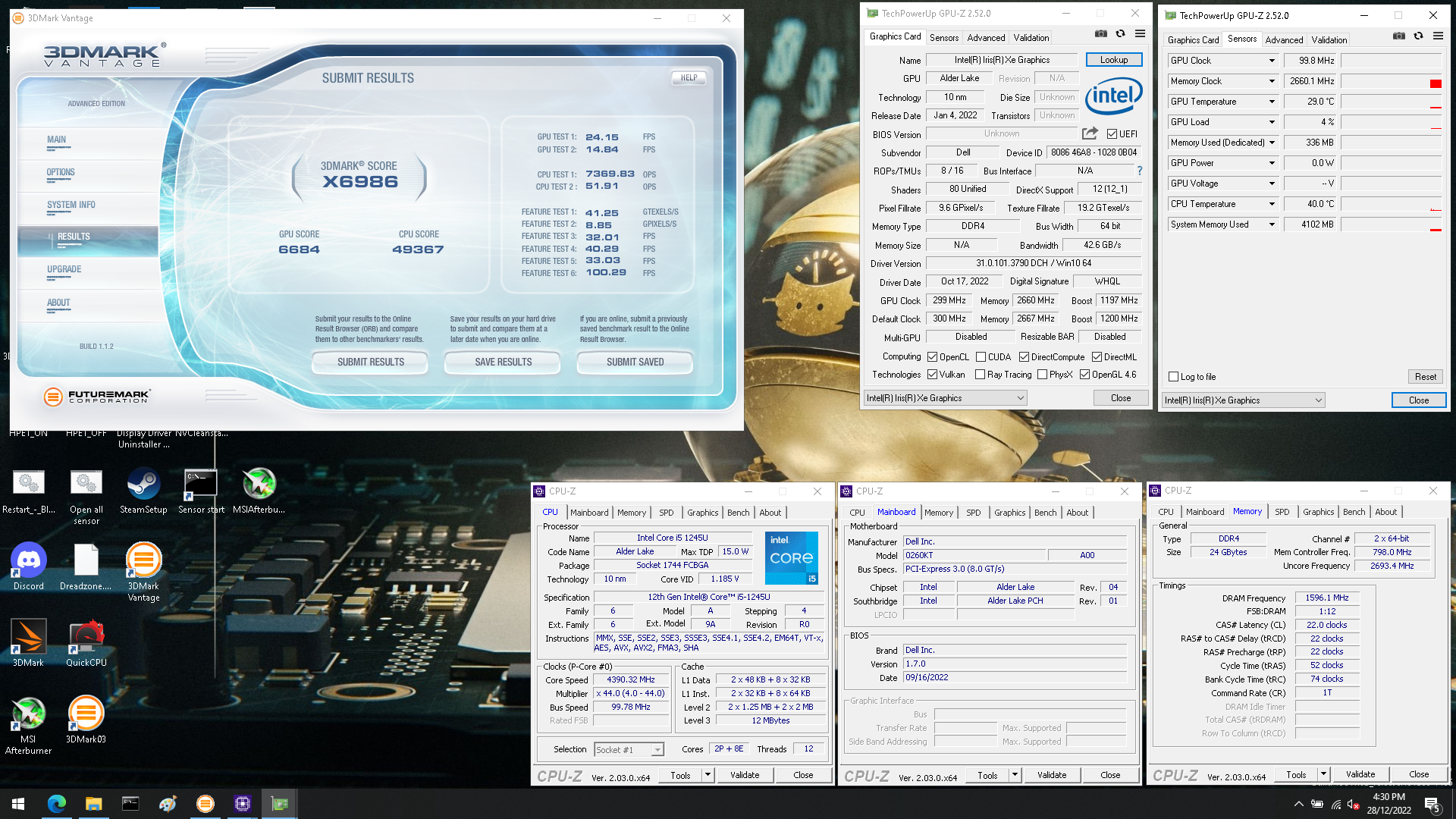Expand CPU Temperature sensor dropdown
Viewport: 1456px width, 819px height.
coord(1272,204)
